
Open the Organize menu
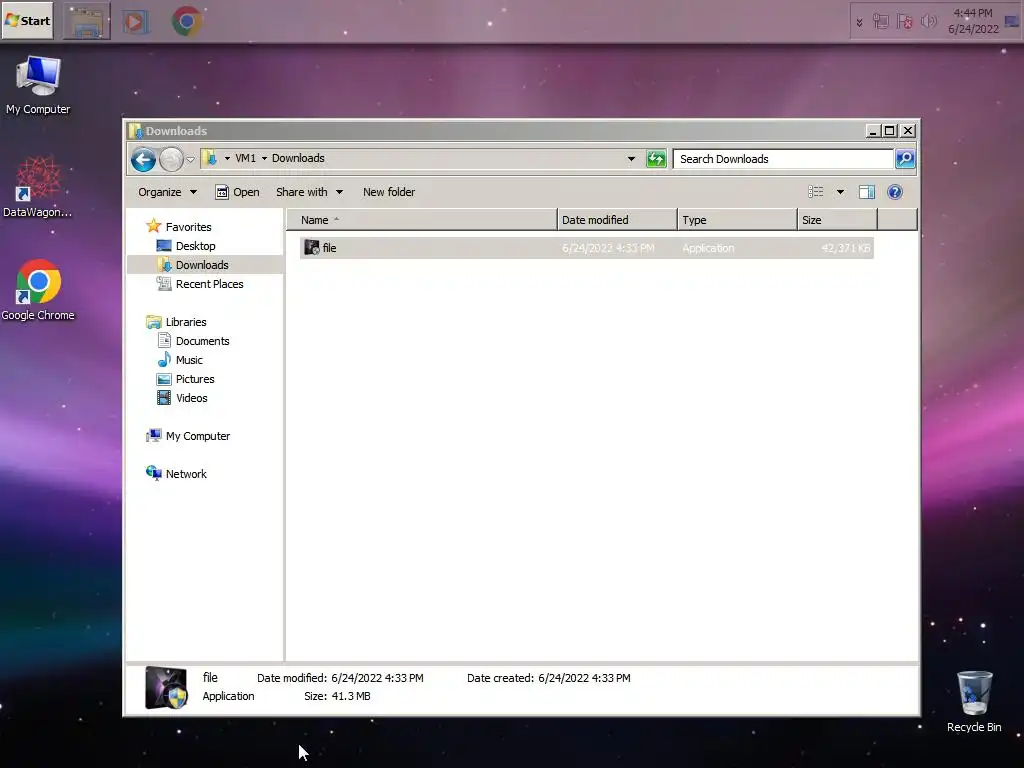(167, 192)
